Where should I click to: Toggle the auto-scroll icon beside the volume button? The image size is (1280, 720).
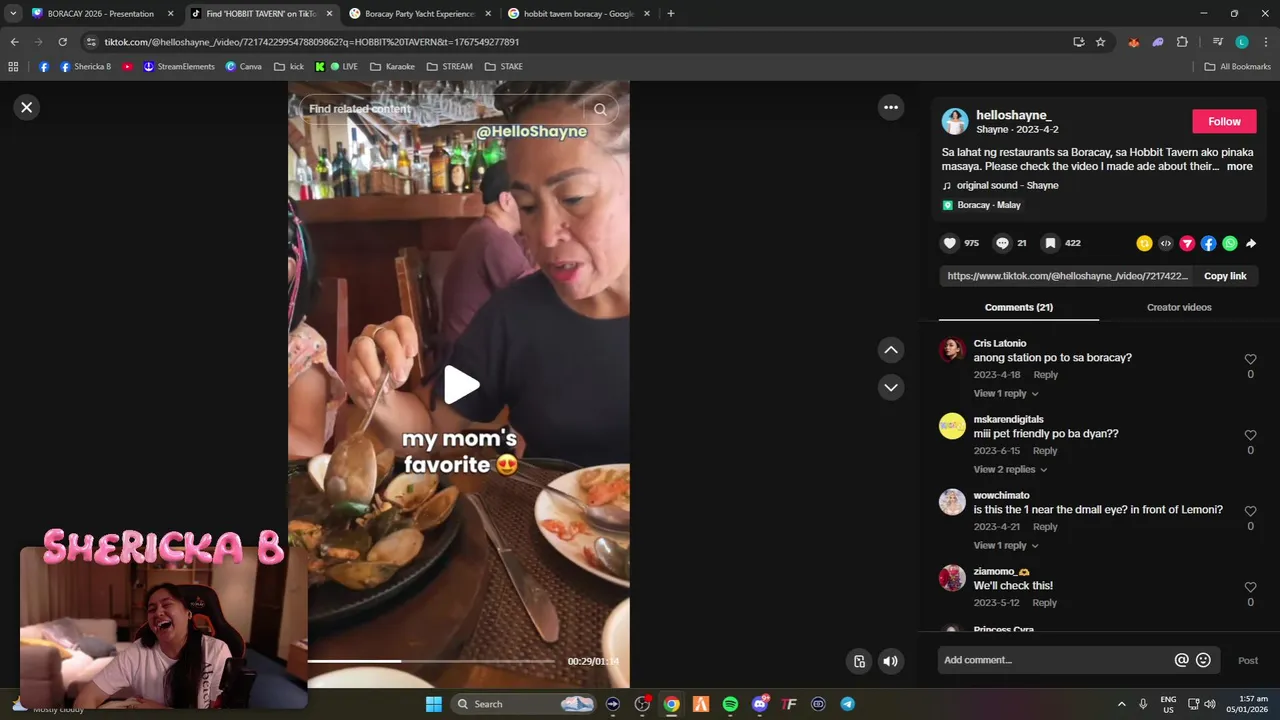(859, 661)
